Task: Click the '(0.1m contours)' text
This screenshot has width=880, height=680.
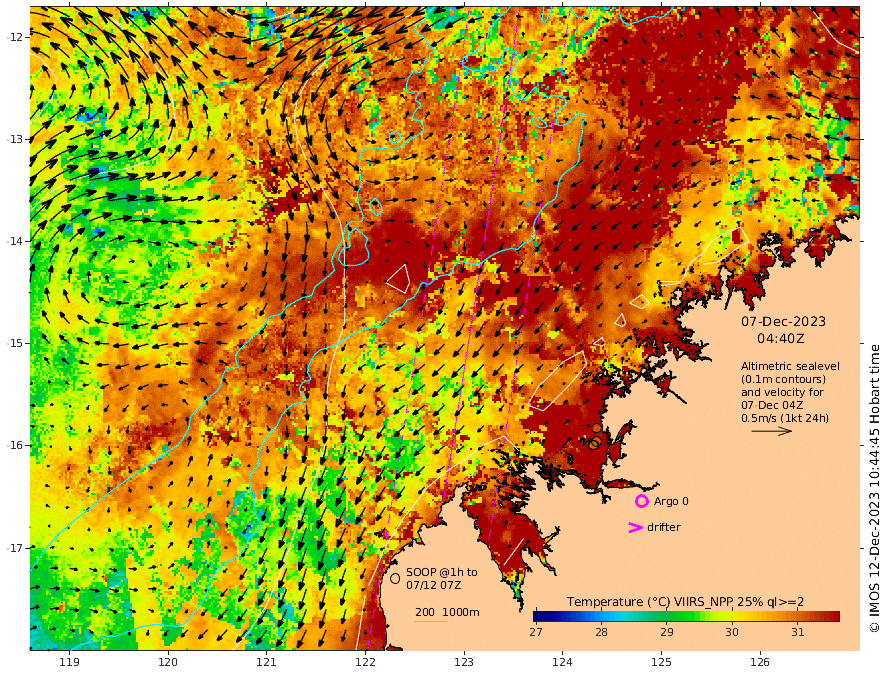Action: click(x=783, y=379)
